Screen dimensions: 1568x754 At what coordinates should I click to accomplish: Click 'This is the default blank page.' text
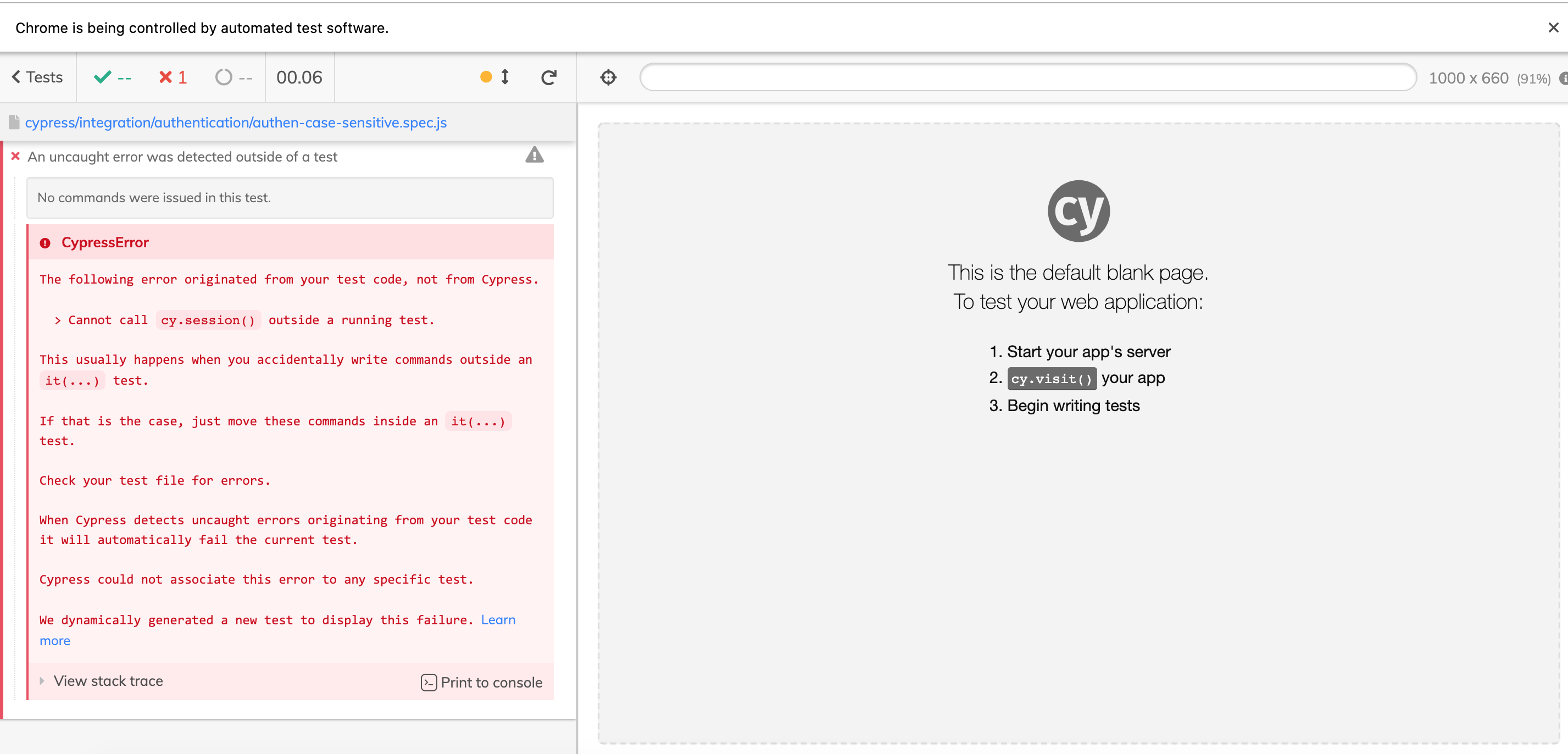point(1078,272)
